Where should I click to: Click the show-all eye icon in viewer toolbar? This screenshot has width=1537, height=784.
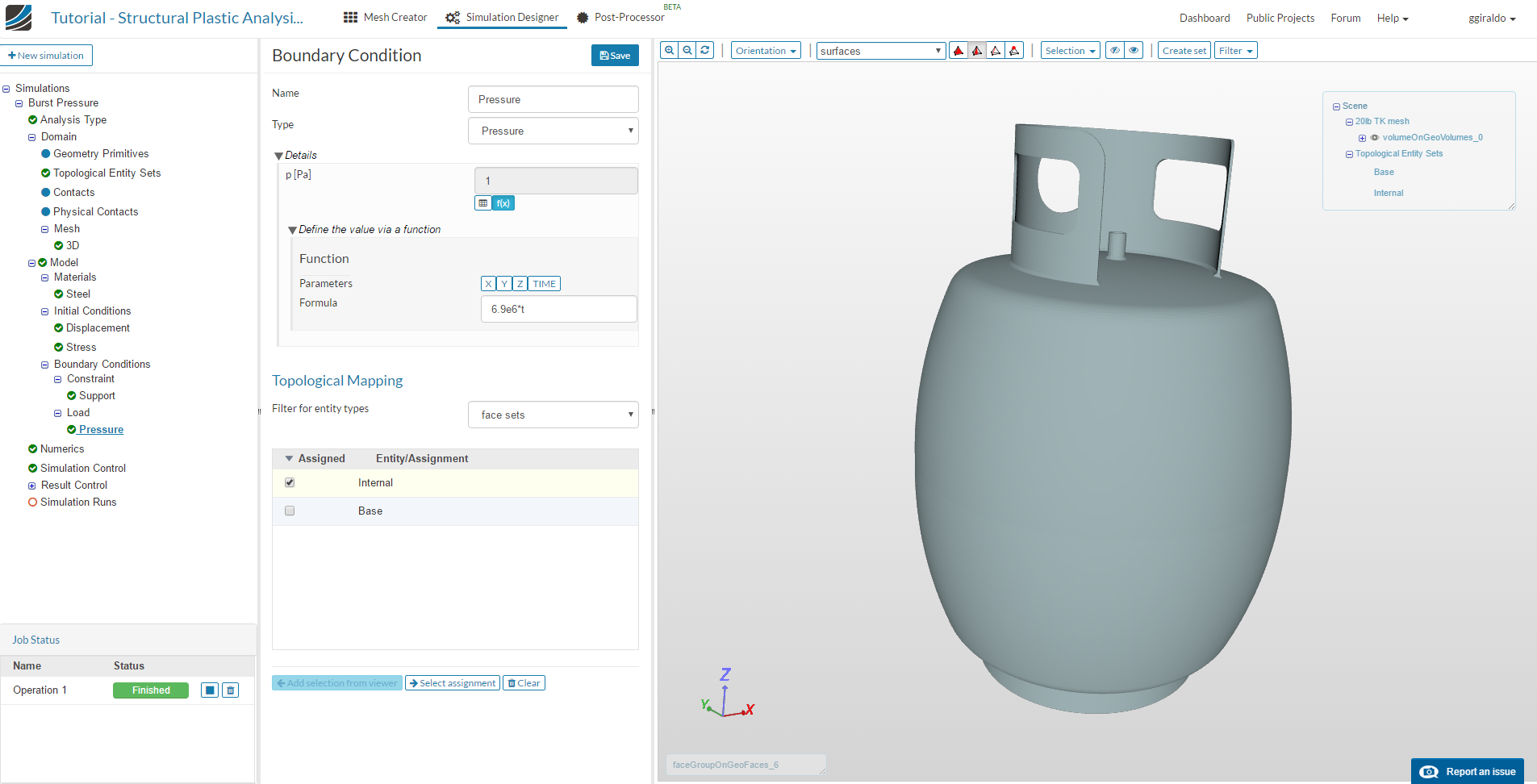pos(1134,50)
